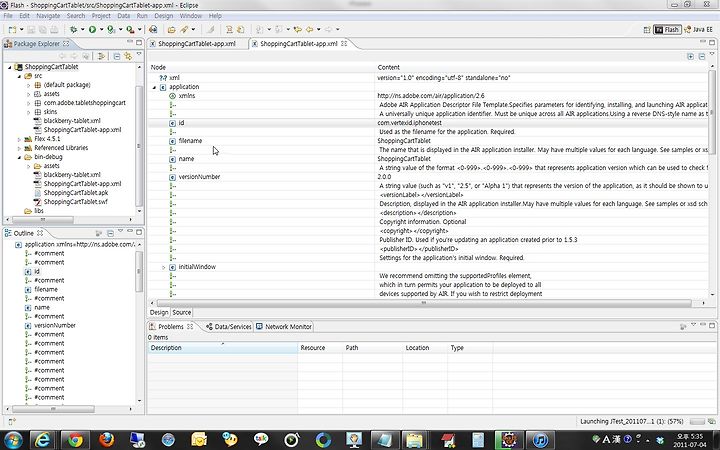Click the launch progress bar in status bar
Viewport: 720px width, 450px height.
tap(697, 422)
